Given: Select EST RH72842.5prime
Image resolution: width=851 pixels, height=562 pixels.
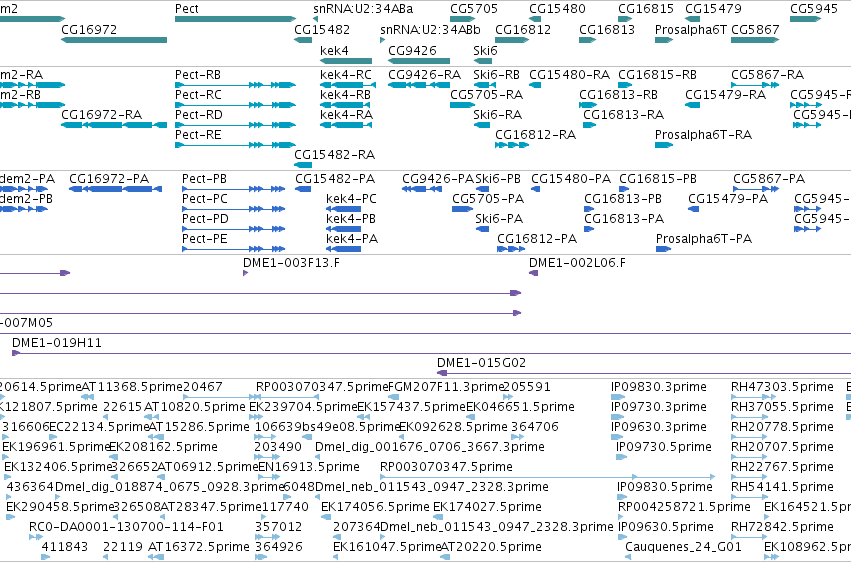Looking at the screenshot, I should click(x=750, y=537).
